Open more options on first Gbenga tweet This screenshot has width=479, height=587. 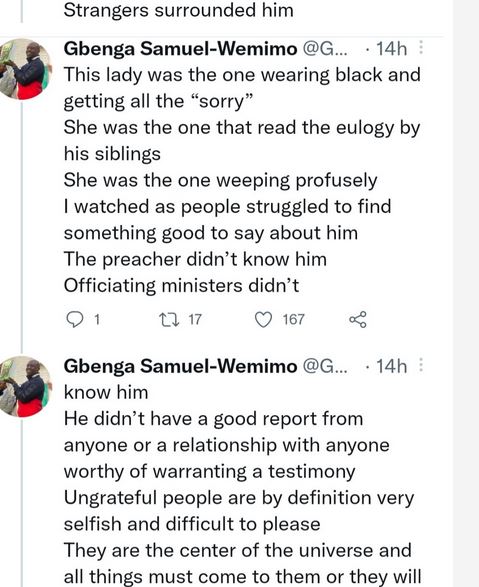click(x=421, y=48)
